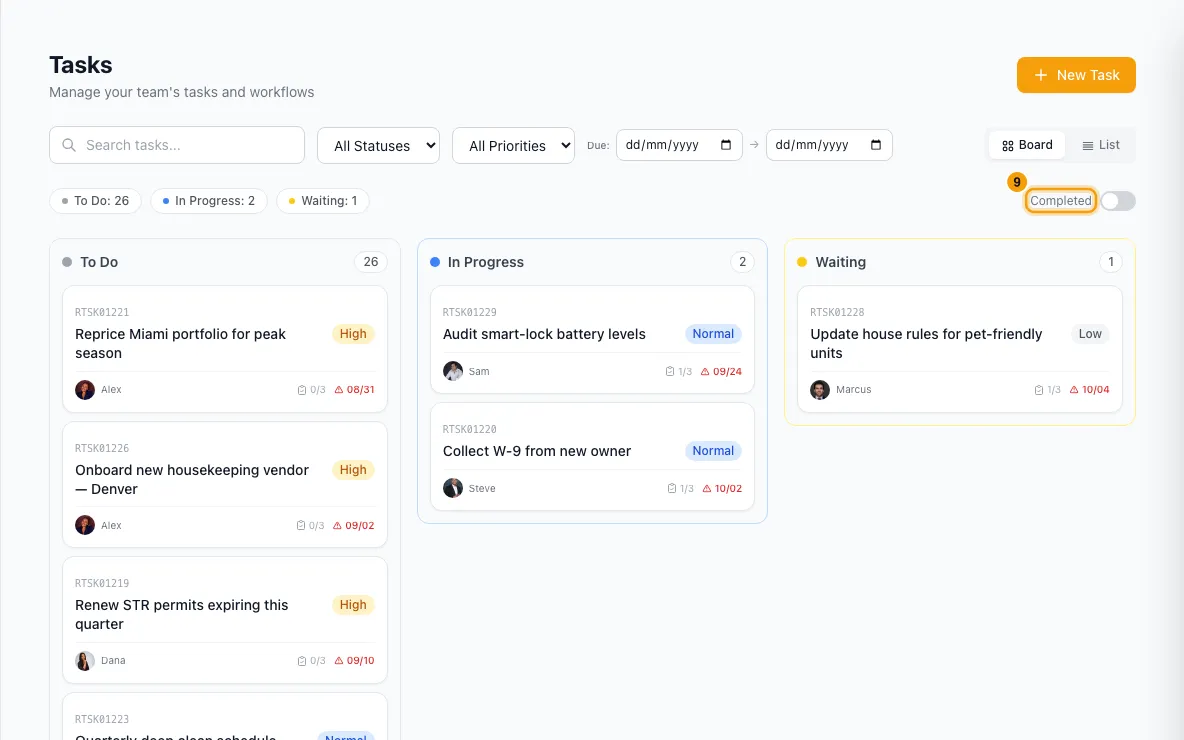
Task: Click the second due date field
Action: point(829,145)
